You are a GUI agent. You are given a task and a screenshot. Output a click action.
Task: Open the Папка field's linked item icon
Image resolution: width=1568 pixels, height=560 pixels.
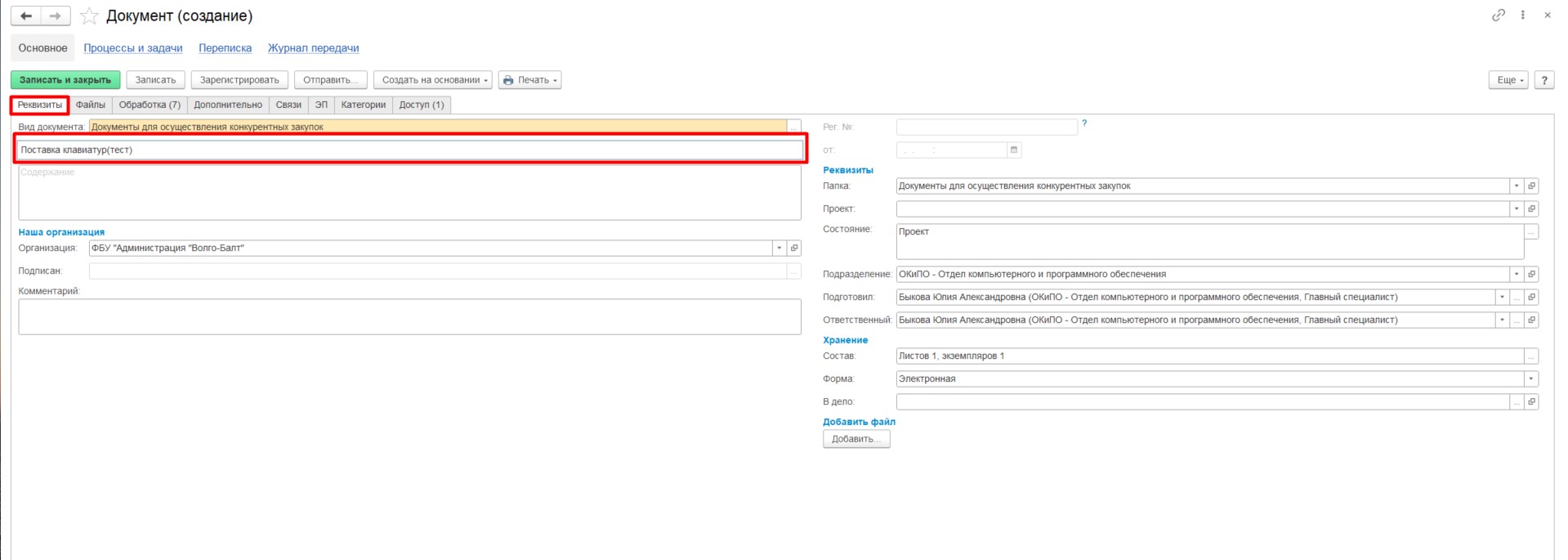tap(1531, 186)
